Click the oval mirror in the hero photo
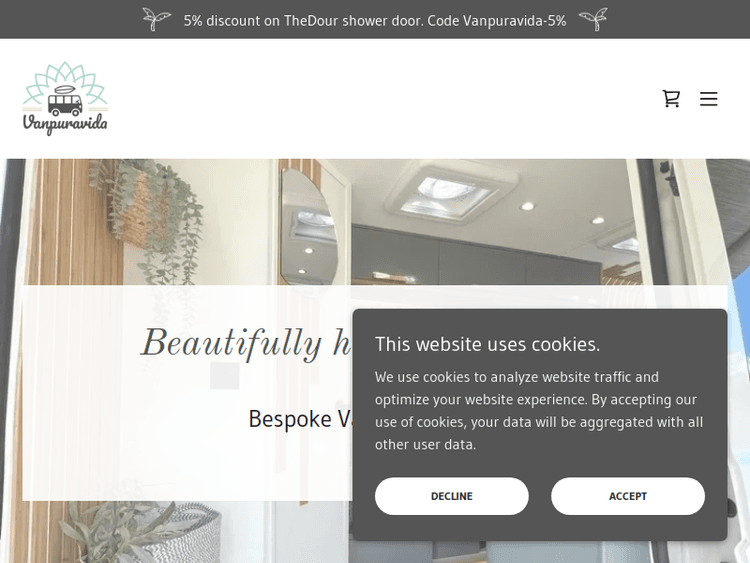750x563 pixels. click(309, 226)
